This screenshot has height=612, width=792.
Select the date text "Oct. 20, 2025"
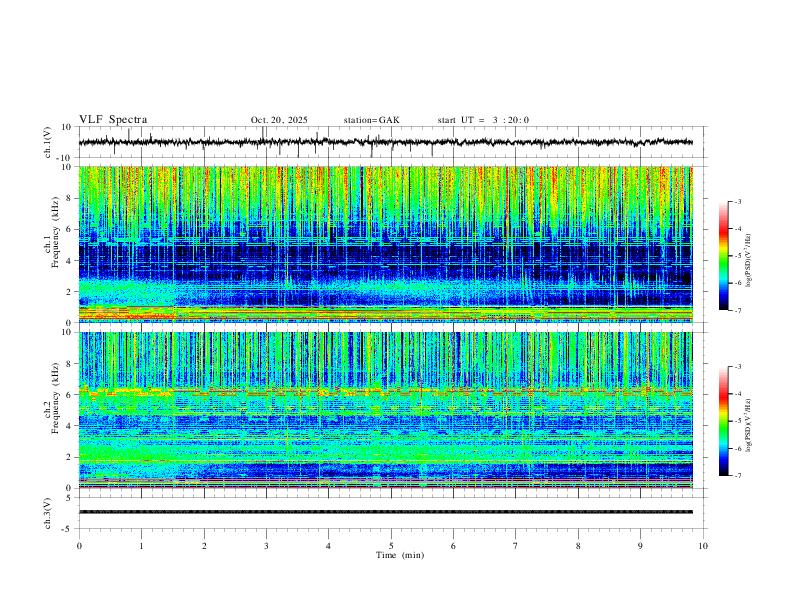pos(279,120)
